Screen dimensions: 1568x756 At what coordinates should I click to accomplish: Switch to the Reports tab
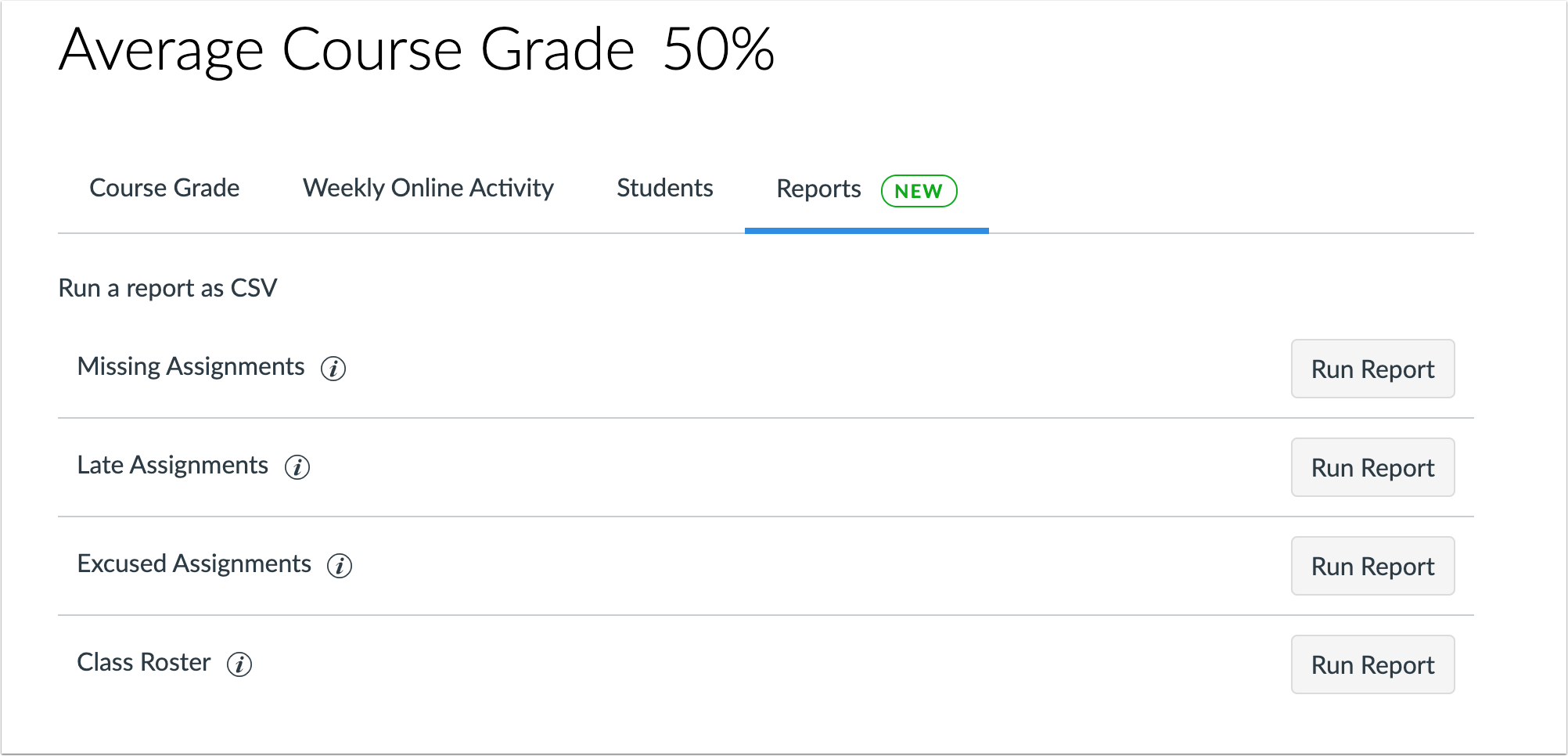point(818,188)
